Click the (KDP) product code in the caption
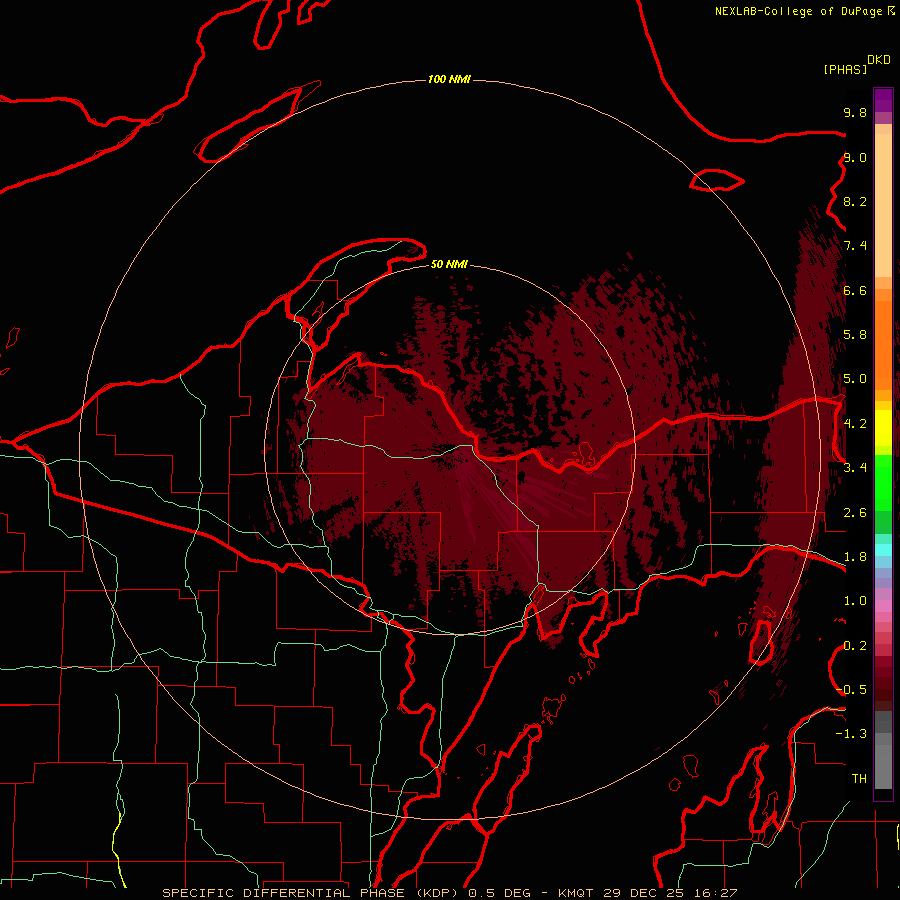The width and height of the screenshot is (900, 900). [439, 893]
